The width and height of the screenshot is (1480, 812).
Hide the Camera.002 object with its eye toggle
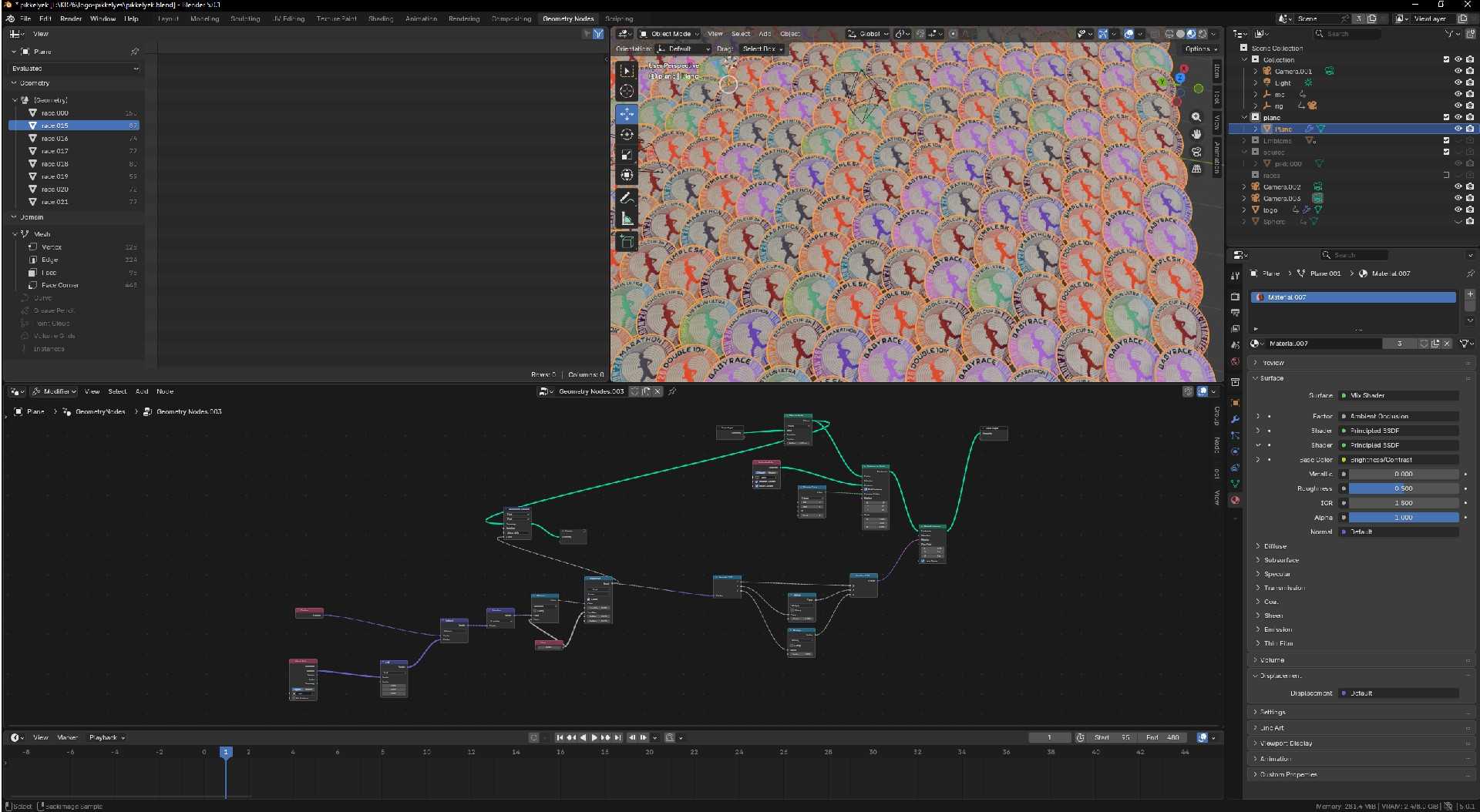1458,186
